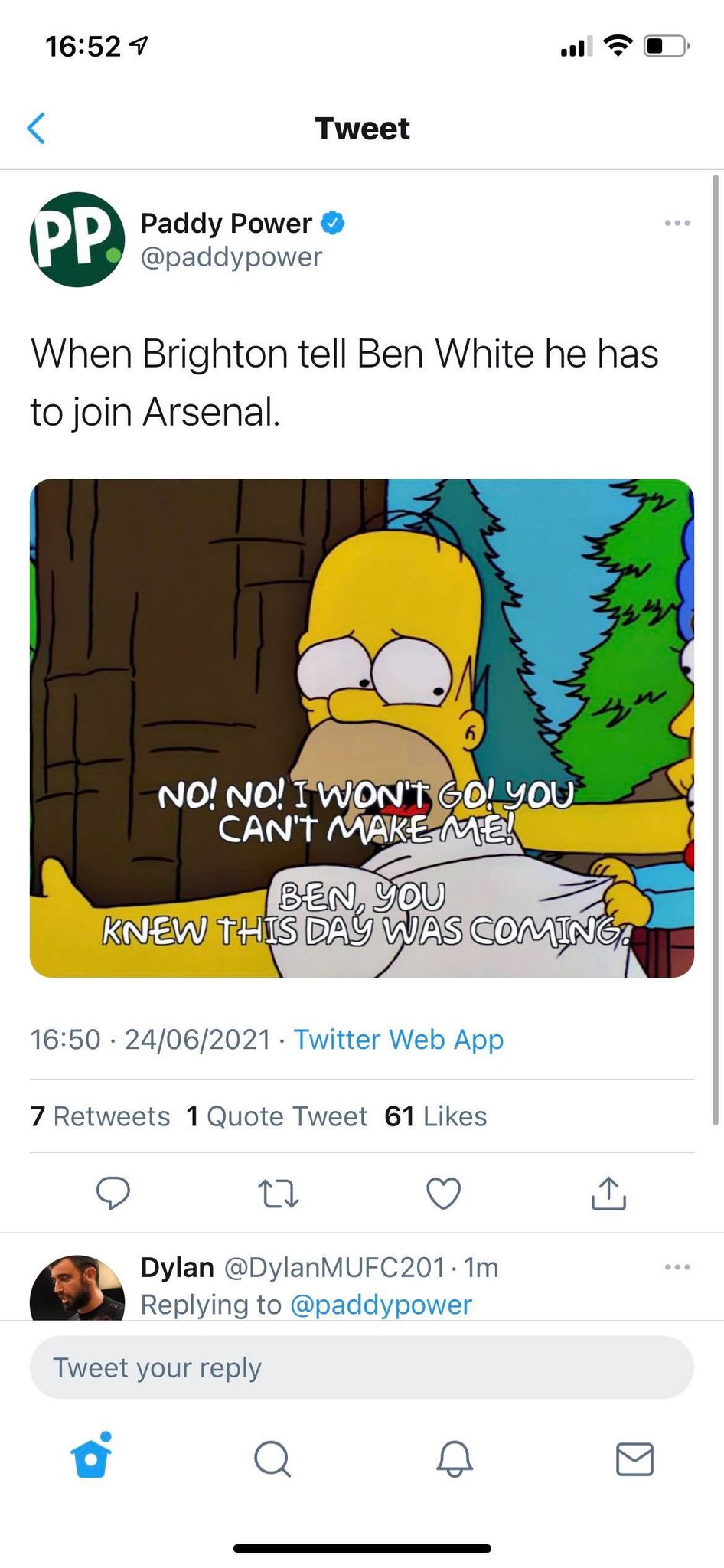Open Paddy Power tweet options menu
Screen dimensions: 724x1568
677,223
